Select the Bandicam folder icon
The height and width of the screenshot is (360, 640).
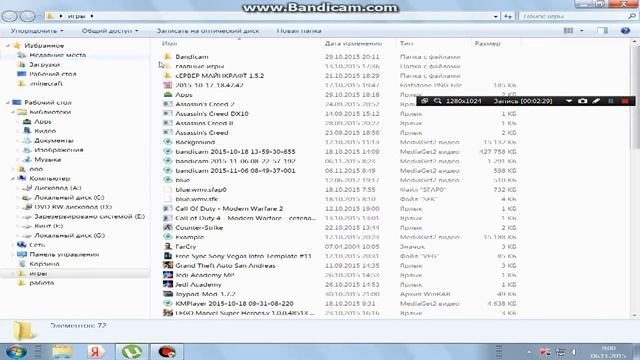point(167,56)
